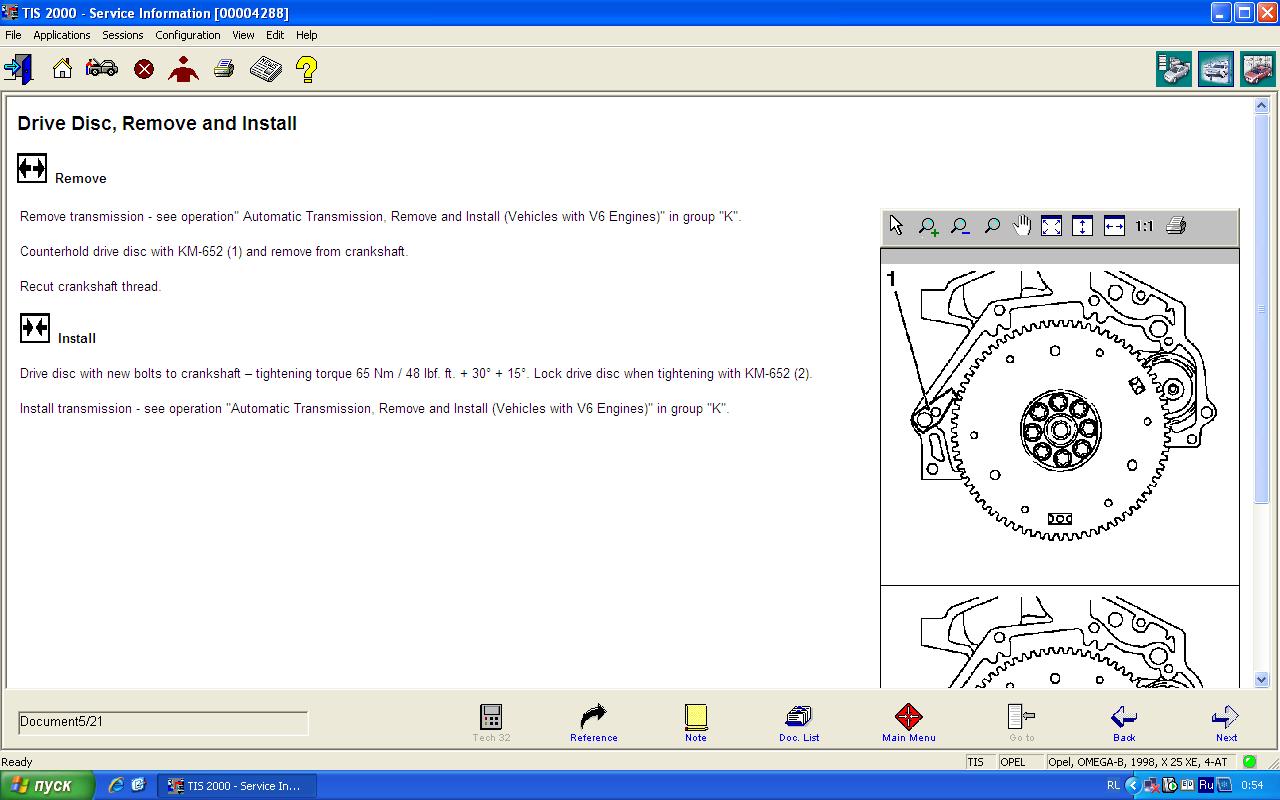
Task: Go to Next document
Action: pos(1225,723)
